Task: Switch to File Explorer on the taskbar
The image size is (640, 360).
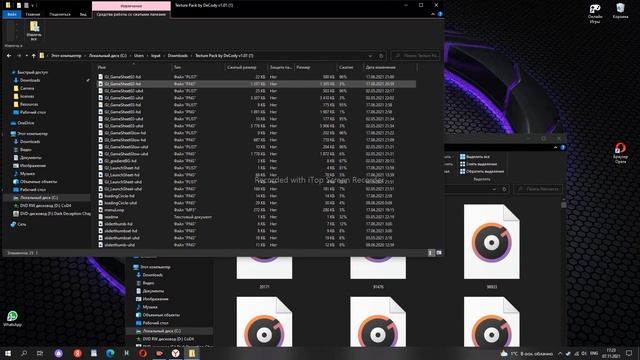Action: (x=192, y=353)
